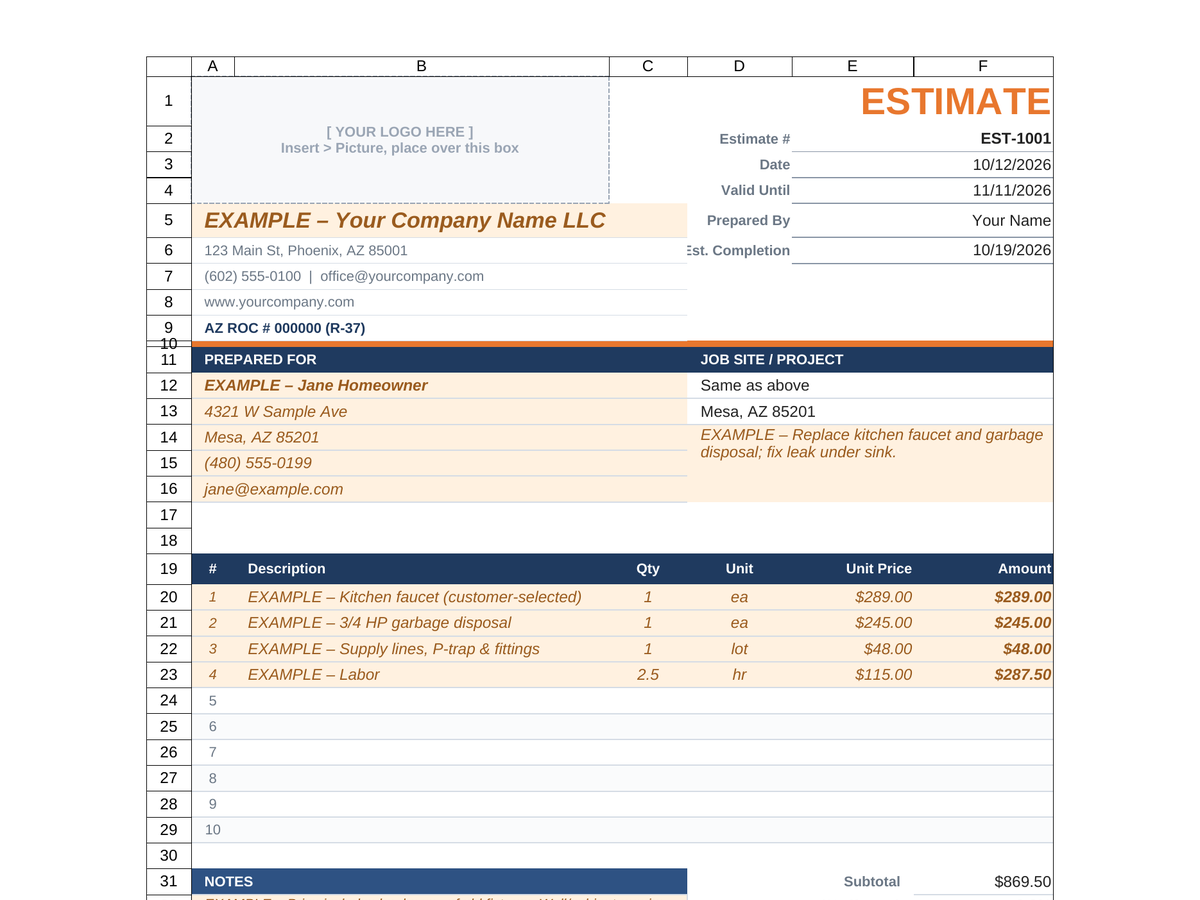Select row 31 header
Viewport: 1200px width, 900px height.
click(x=169, y=881)
